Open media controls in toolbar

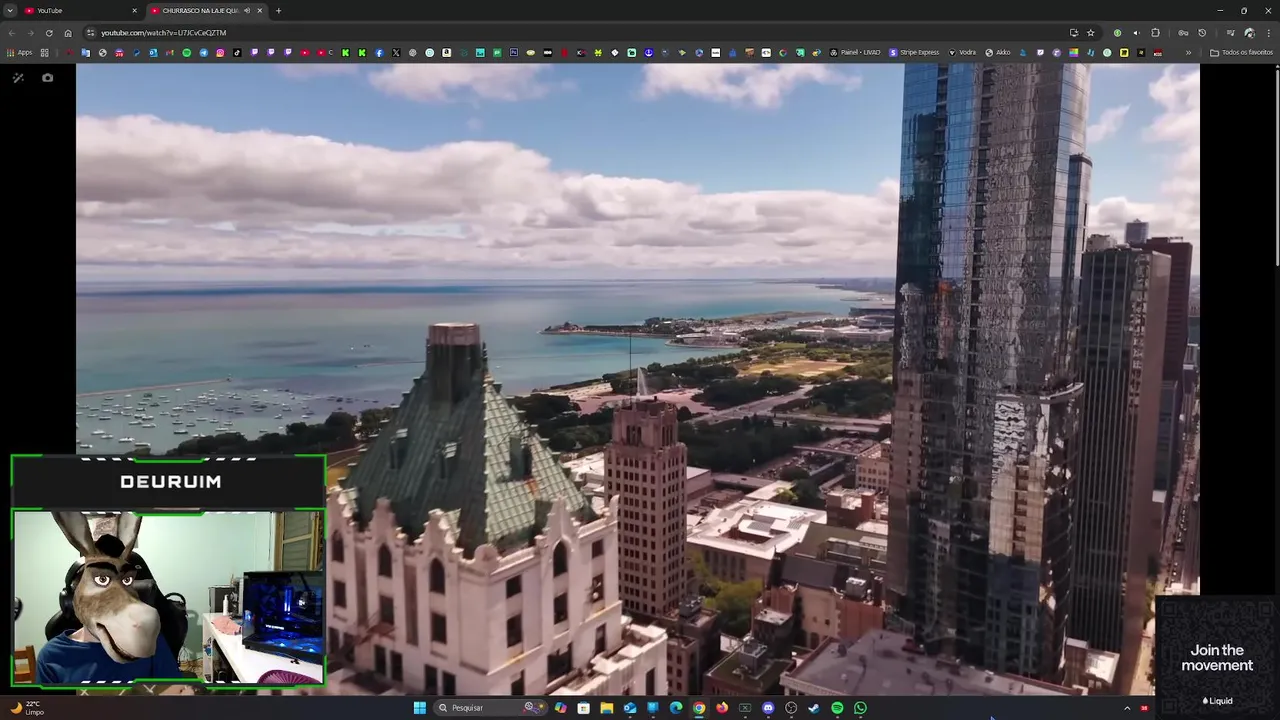(x=1231, y=33)
